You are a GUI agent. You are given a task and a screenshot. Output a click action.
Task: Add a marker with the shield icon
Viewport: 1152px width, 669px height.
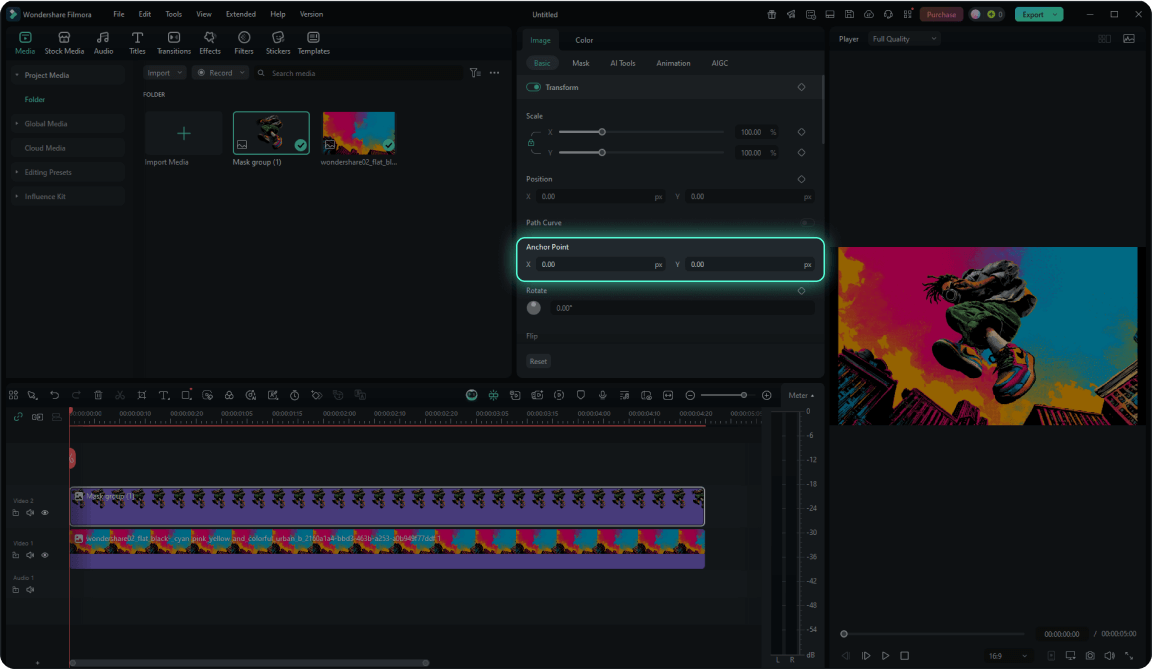[580, 395]
